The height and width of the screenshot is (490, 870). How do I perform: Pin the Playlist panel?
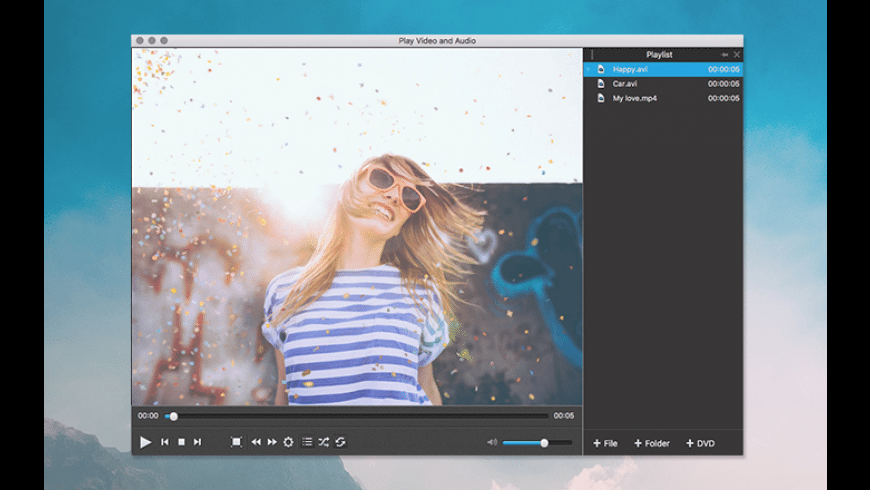coord(724,55)
